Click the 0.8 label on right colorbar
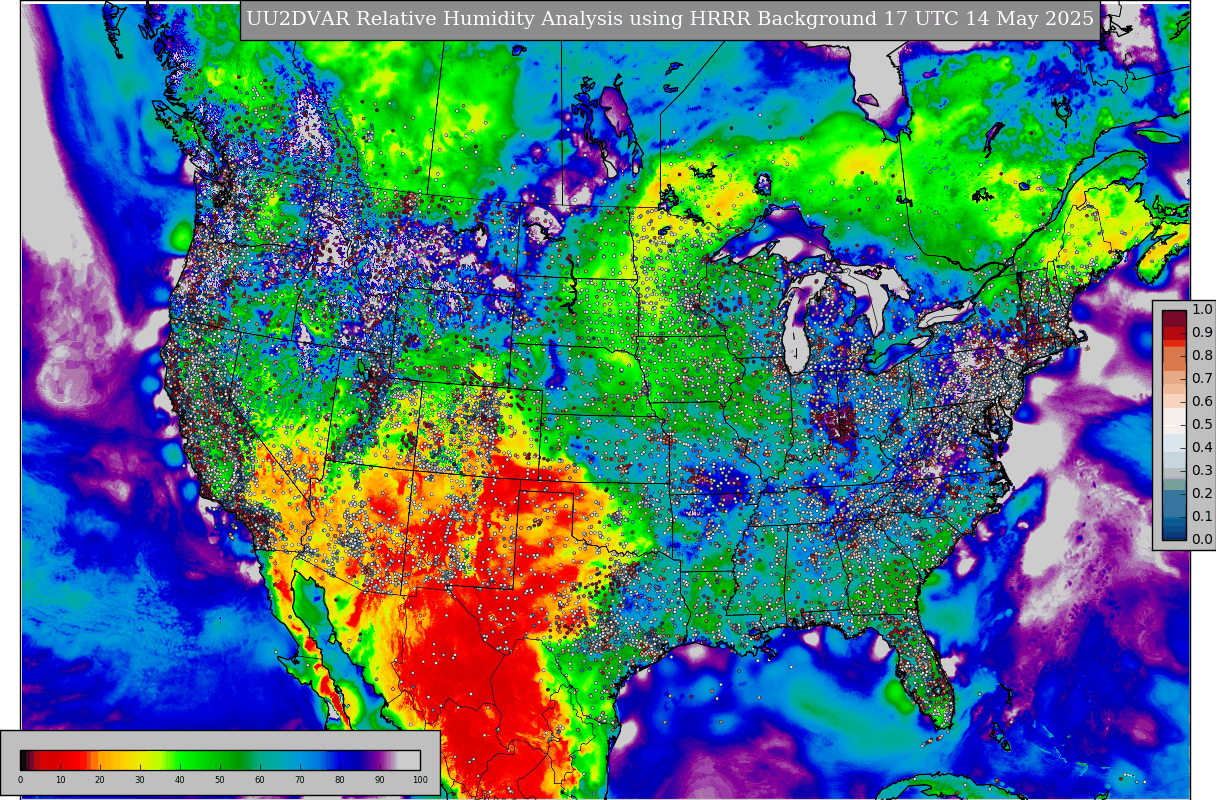Viewport: 1216px width, 800px height. pos(1202,356)
